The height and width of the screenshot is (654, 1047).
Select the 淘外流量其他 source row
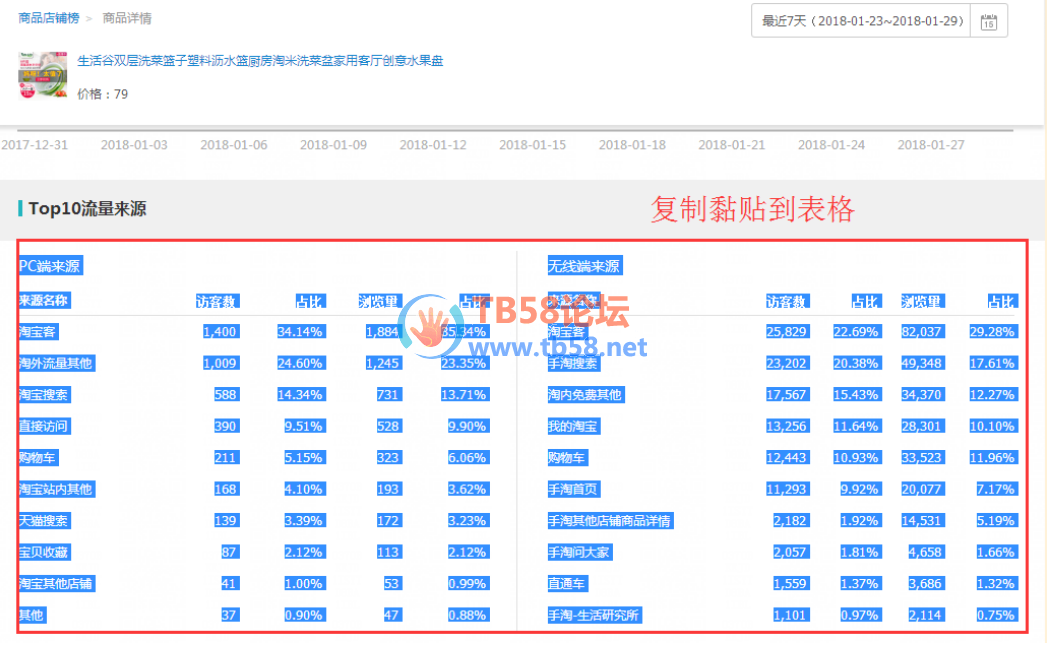(55, 363)
